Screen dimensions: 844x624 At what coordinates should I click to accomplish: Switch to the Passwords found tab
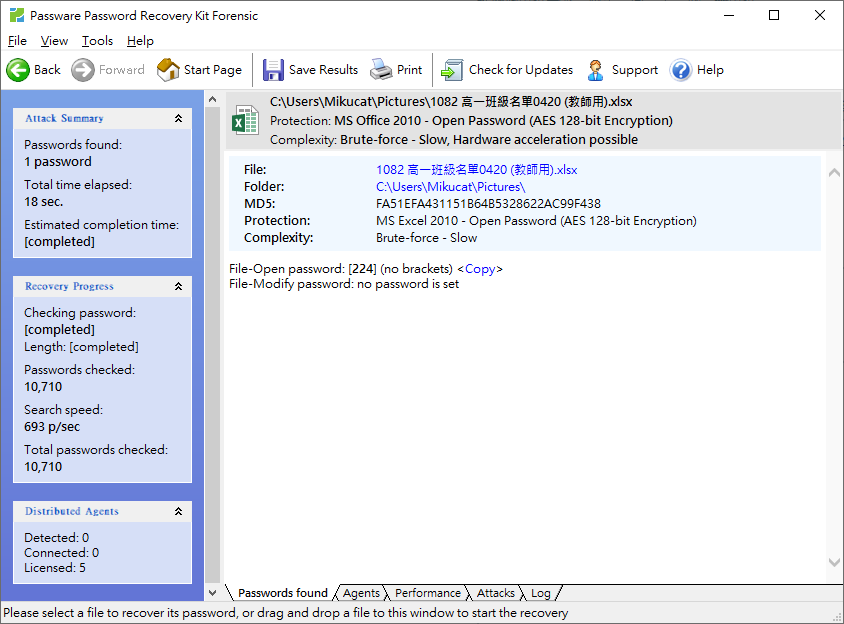[283, 593]
